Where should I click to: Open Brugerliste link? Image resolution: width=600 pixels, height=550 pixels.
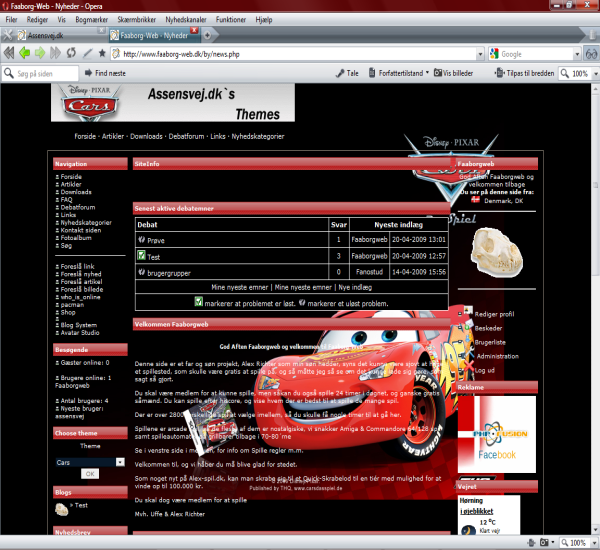tap(490, 342)
